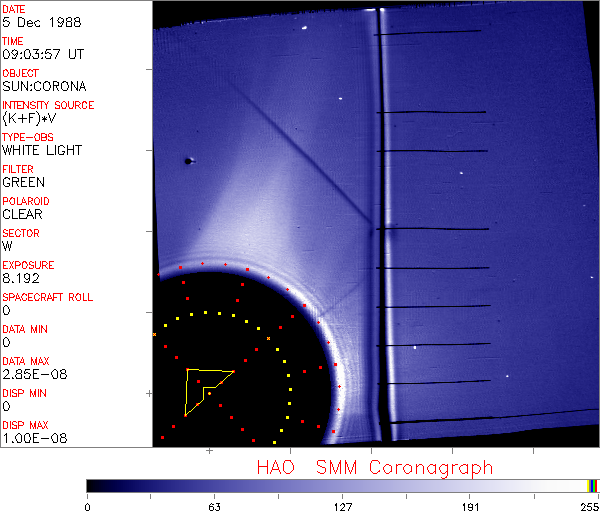Click the DISP MAX label
600x512 pixels.
pyautogui.click(x=25, y=425)
